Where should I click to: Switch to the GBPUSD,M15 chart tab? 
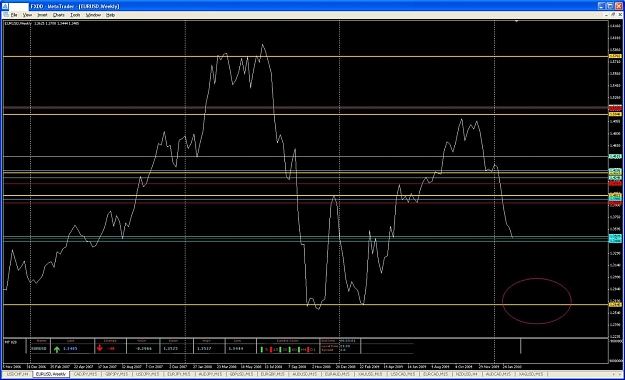242,374
